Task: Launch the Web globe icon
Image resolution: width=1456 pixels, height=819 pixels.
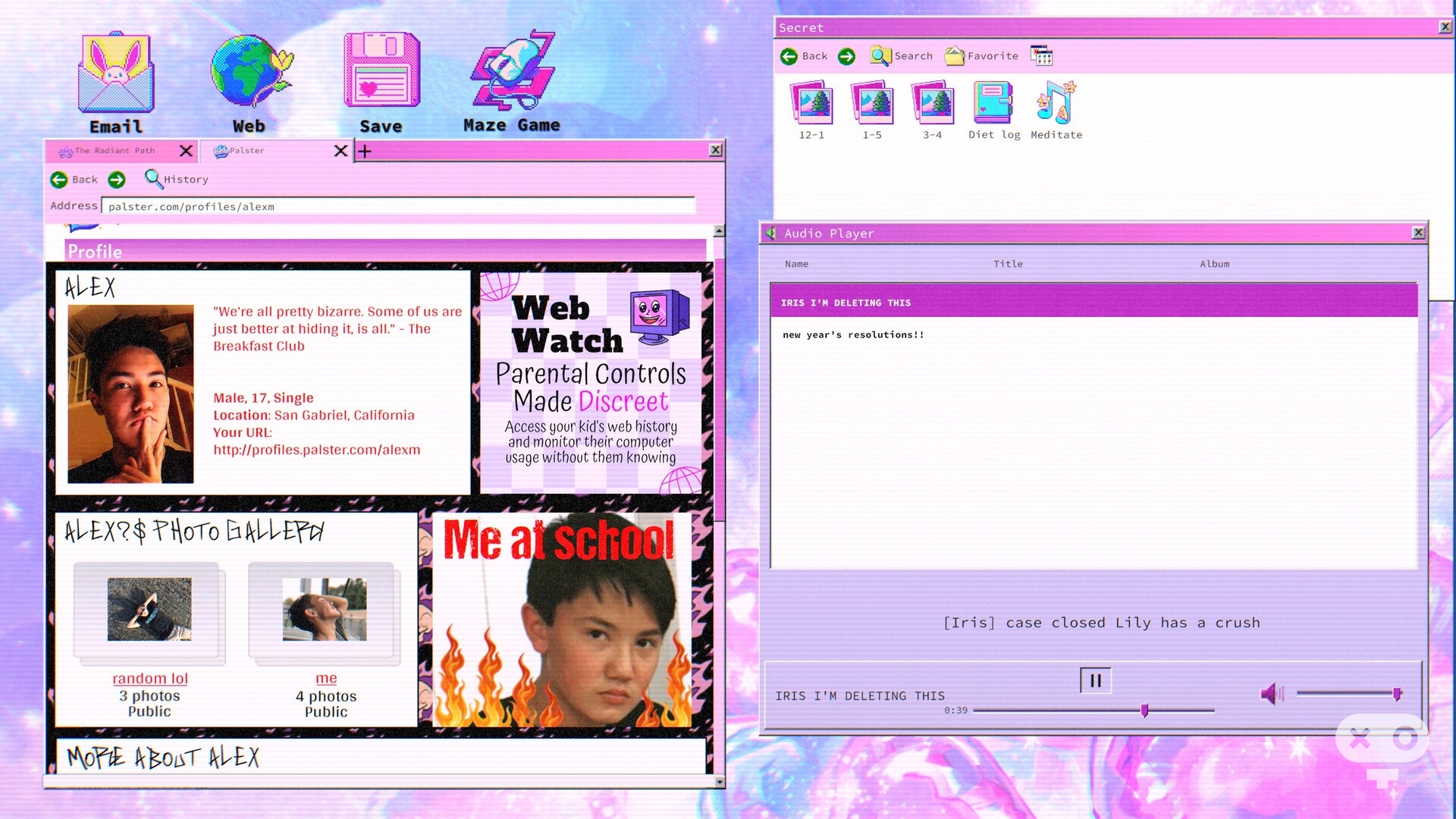Action: pos(250,82)
